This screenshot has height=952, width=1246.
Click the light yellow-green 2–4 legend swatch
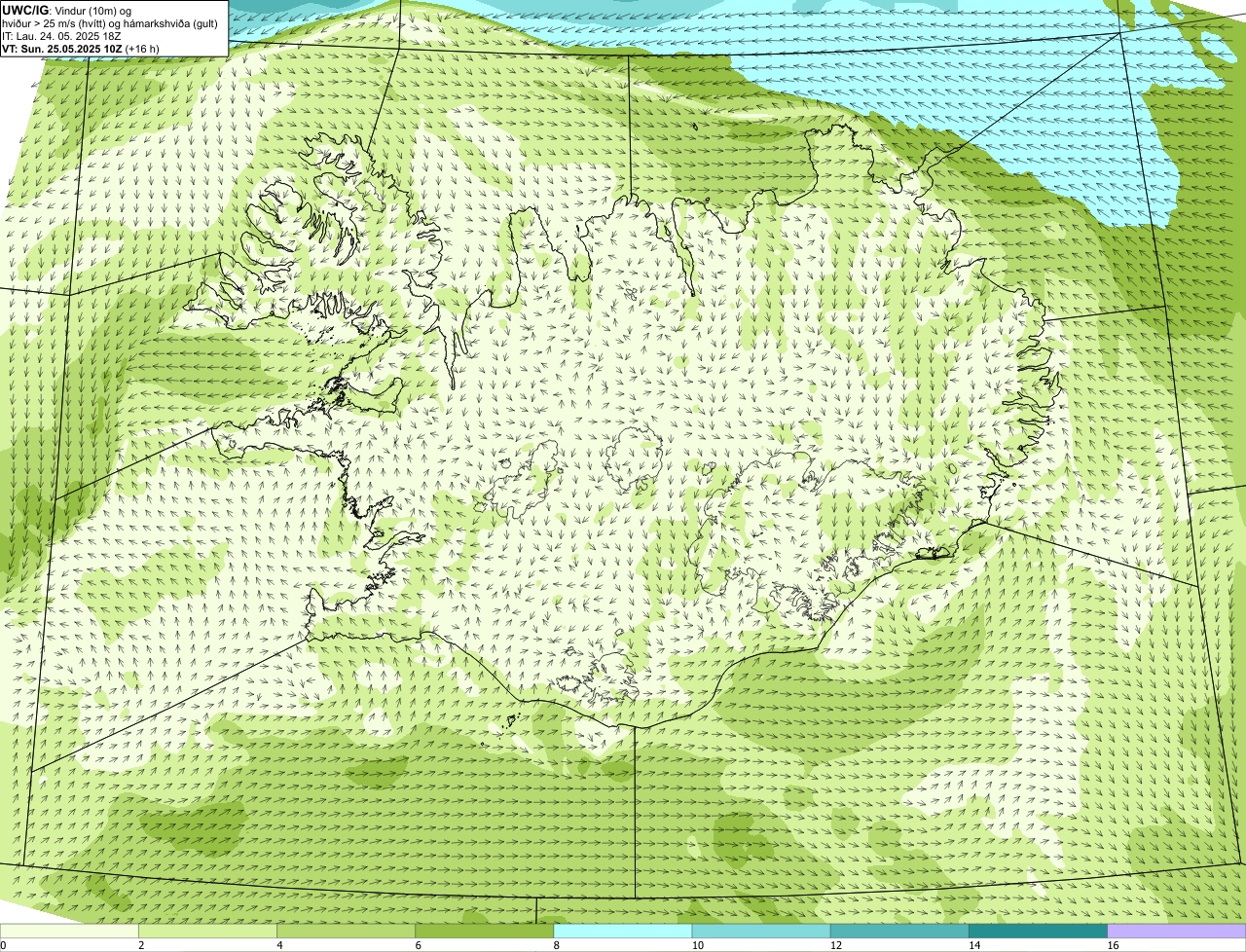click(x=207, y=931)
